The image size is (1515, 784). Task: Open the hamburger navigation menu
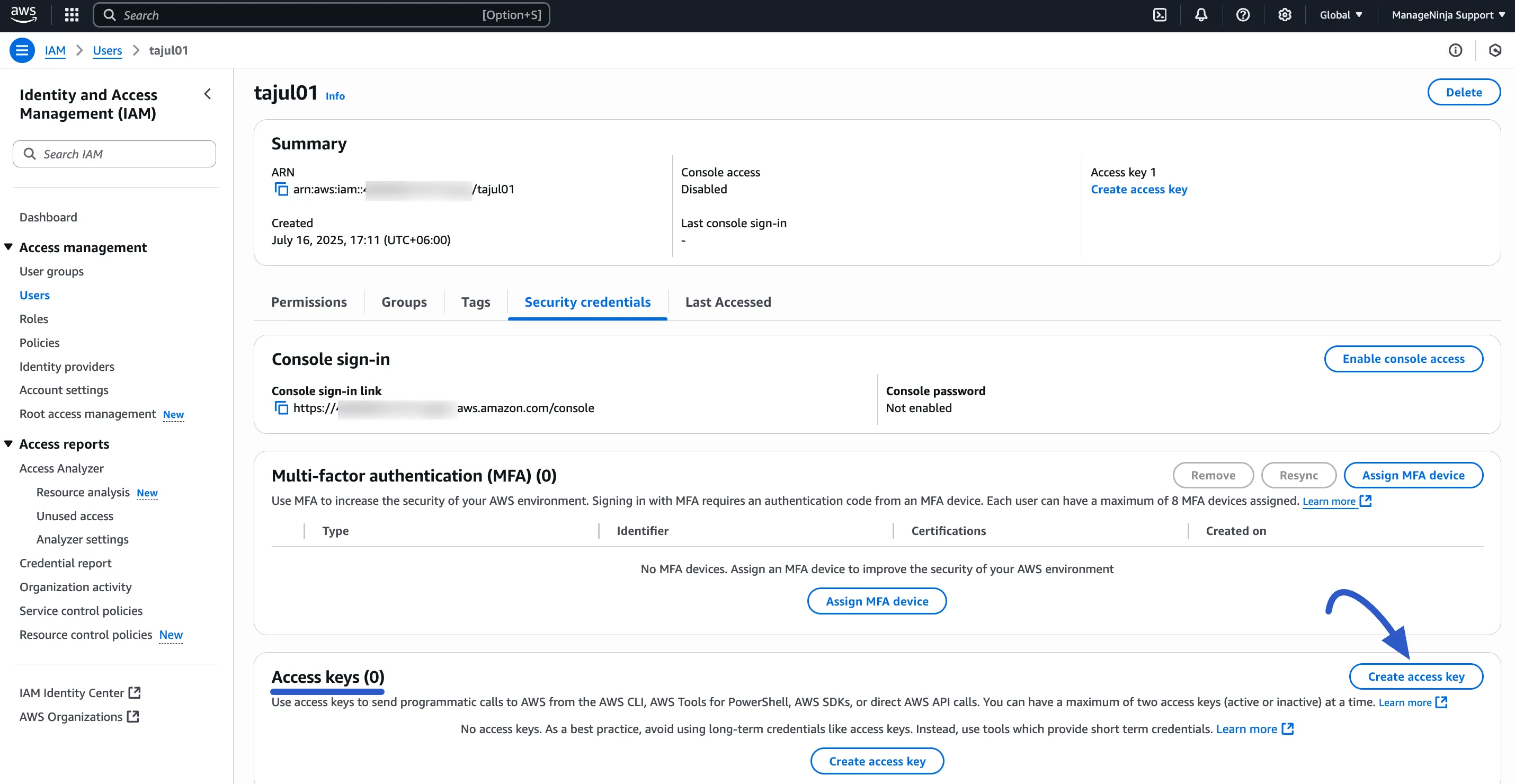point(22,50)
